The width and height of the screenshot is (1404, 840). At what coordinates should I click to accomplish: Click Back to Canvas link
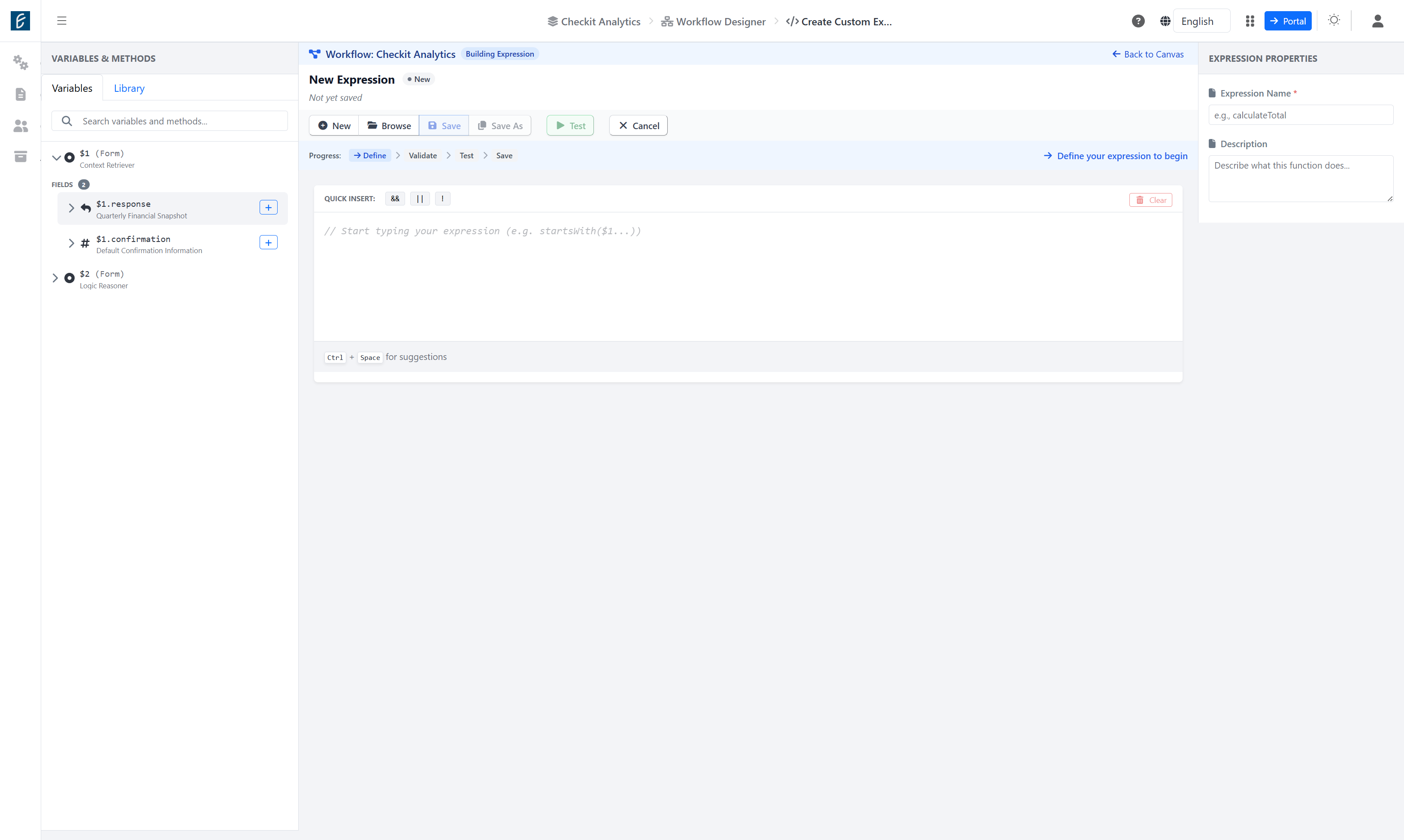click(x=1147, y=54)
